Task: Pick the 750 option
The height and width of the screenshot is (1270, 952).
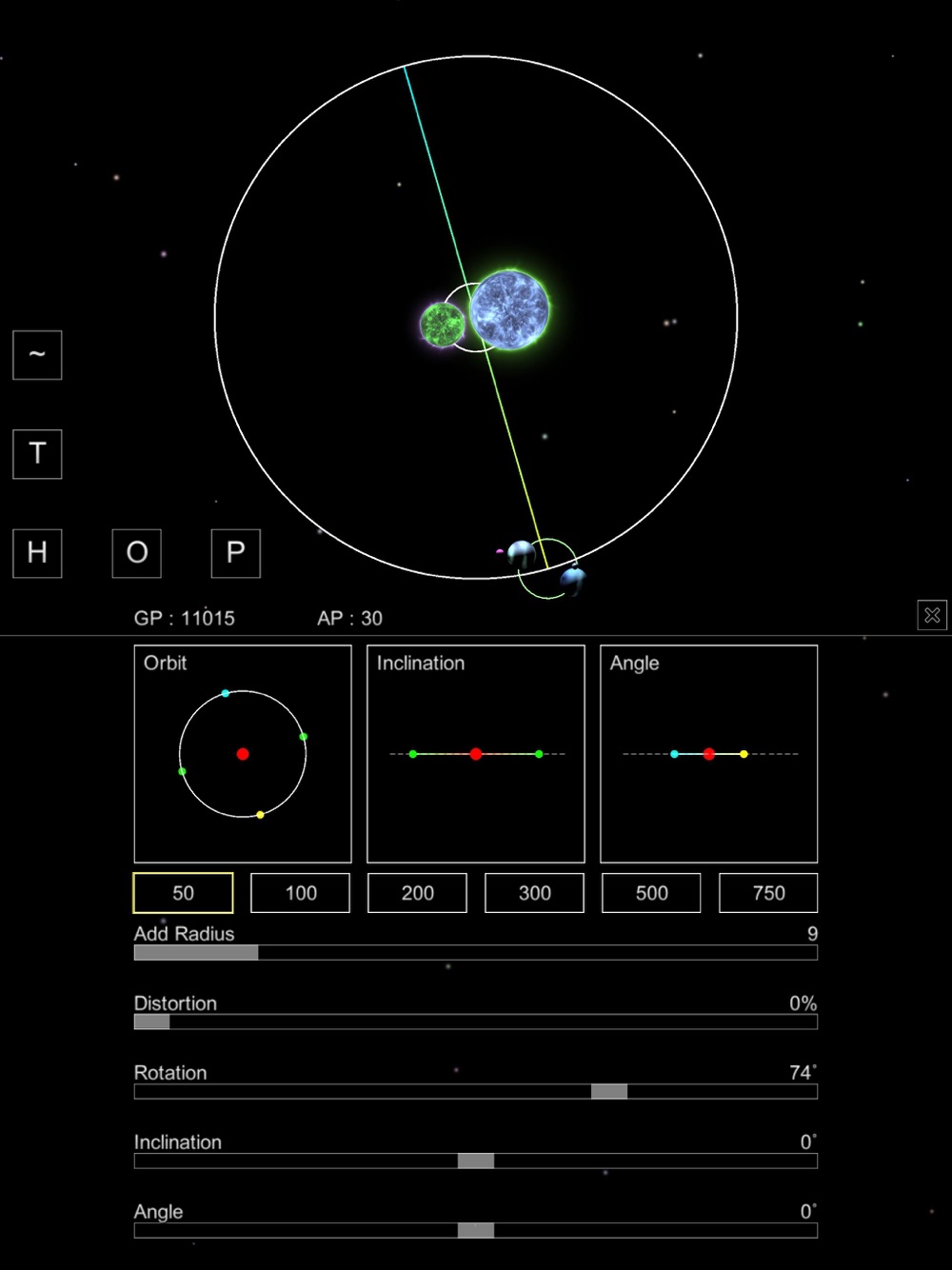Action: pyautogui.click(x=769, y=893)
